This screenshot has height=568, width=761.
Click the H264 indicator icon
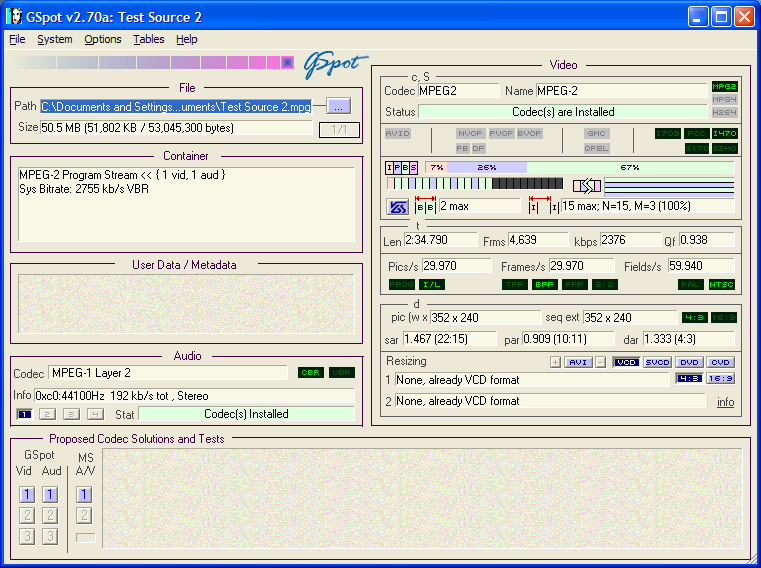click(725, 113)
